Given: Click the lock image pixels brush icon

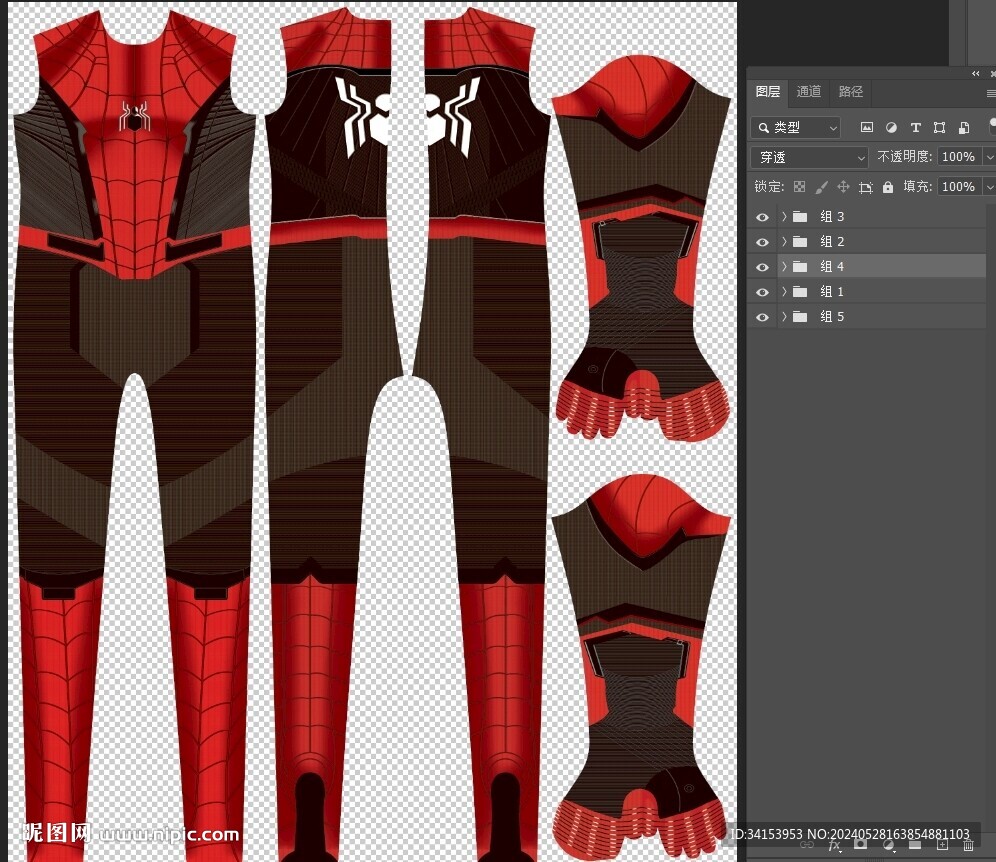Looking at the screenshot, I should pos(821,187).
